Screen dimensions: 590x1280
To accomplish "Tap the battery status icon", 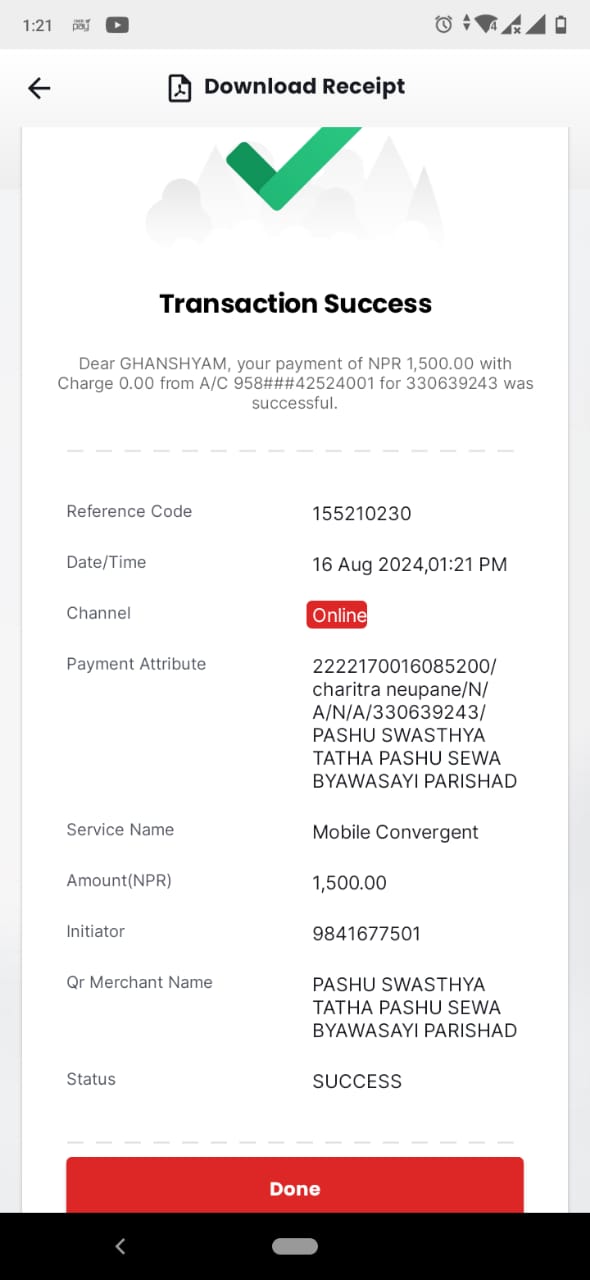I will (x=561, y=25).
